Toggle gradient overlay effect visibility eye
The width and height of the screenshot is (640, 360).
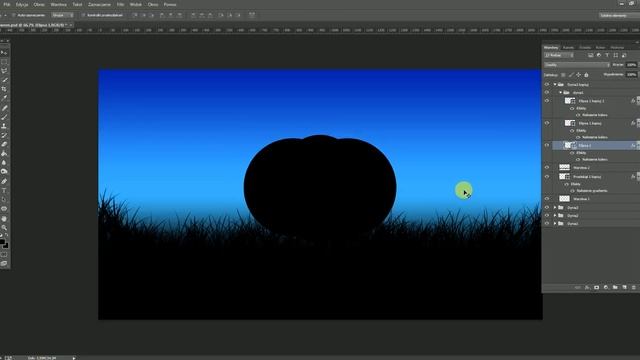[x=572, y=191]
